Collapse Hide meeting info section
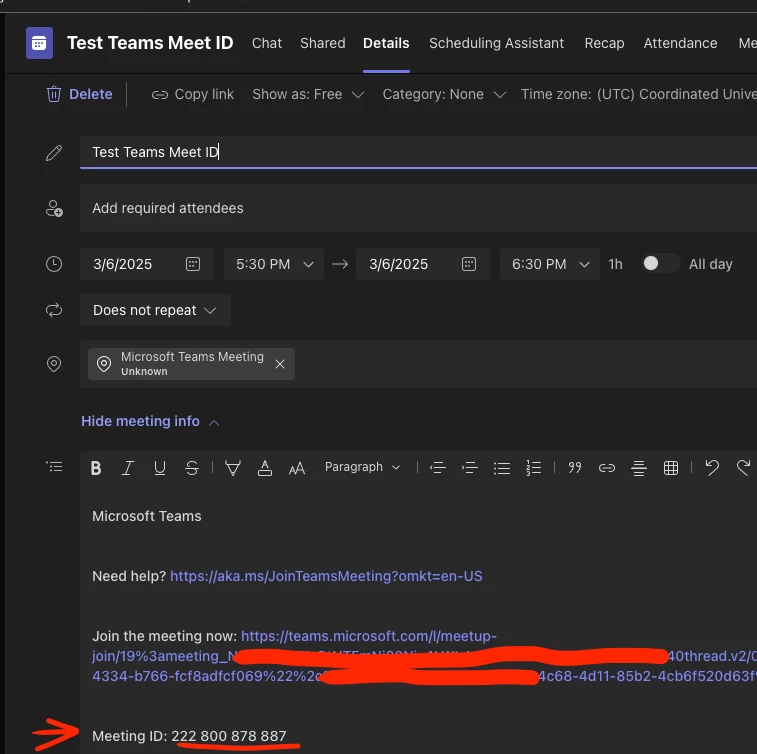 (x=150, y=421)
